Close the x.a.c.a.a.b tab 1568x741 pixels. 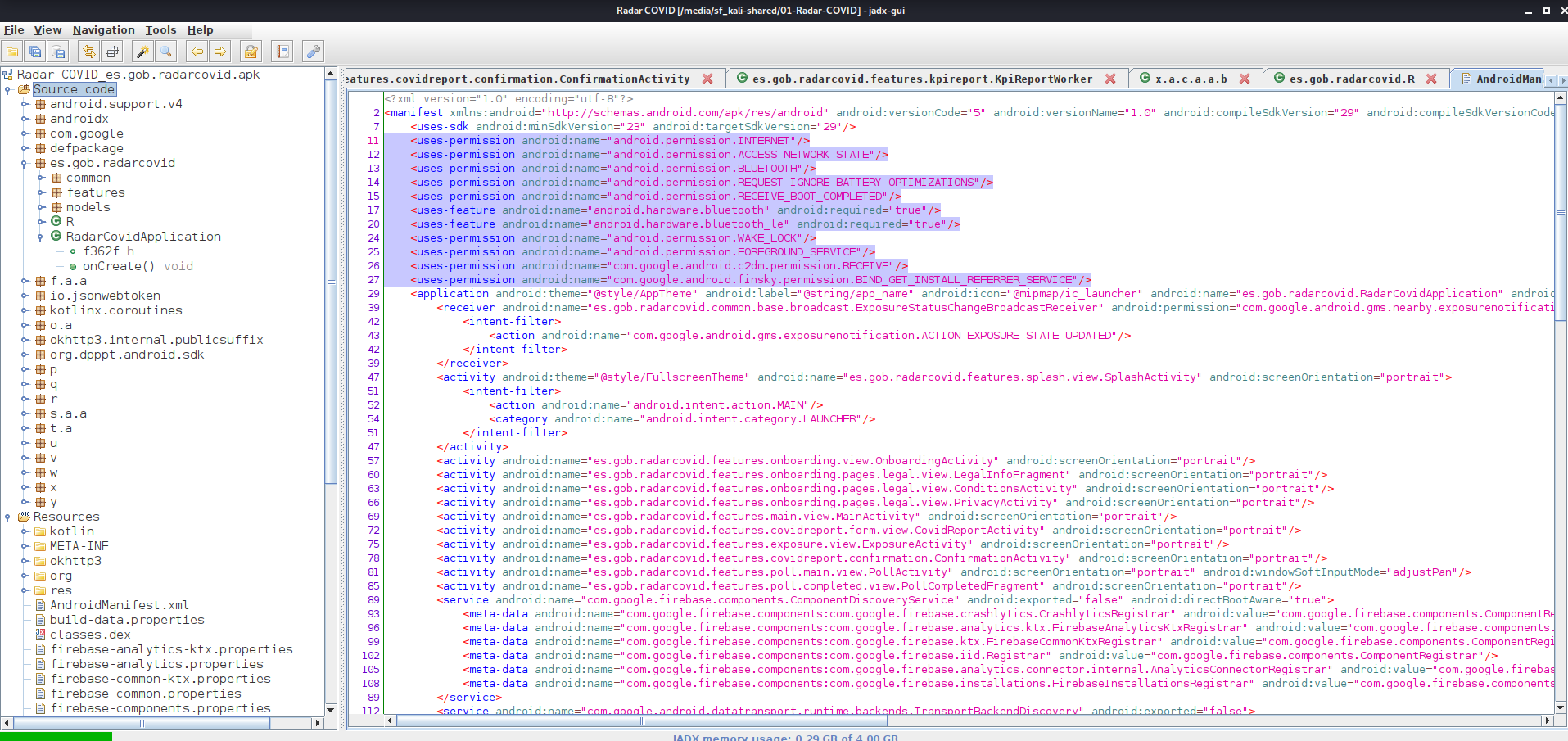pos(1245,79)
